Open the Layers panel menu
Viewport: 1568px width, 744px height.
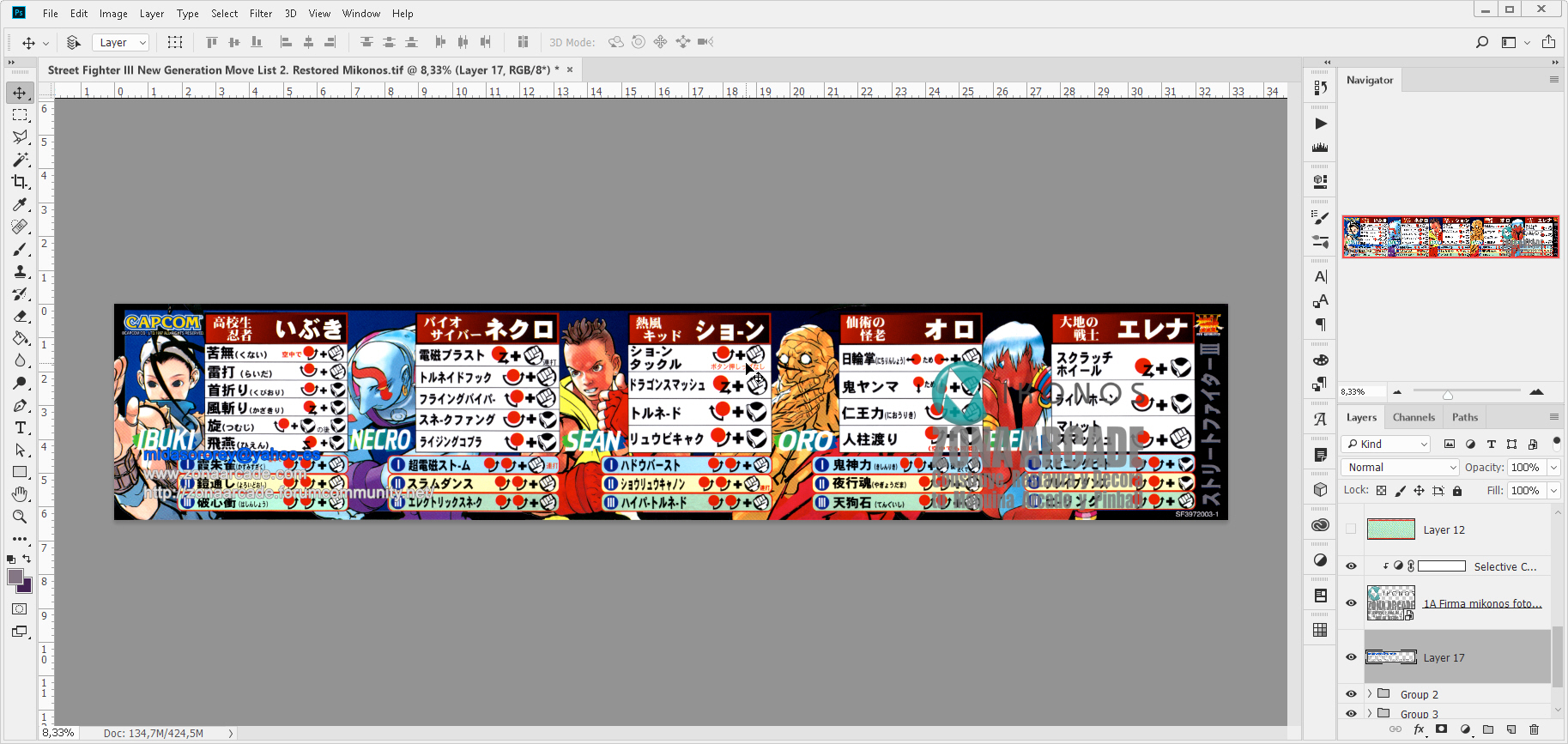[x=1553, y=417]
